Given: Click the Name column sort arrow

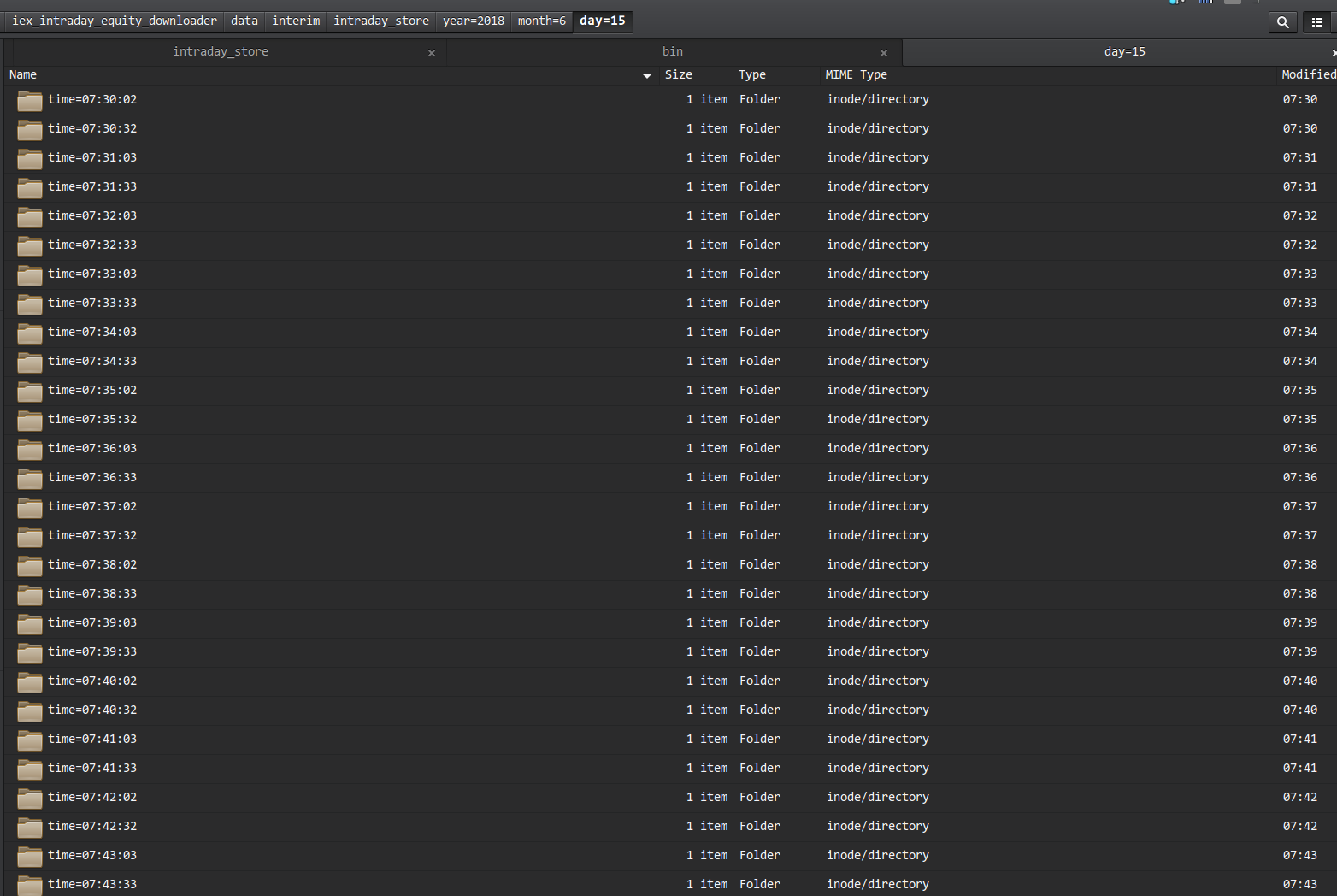Looking at the screenshot, I should point(647,76).
